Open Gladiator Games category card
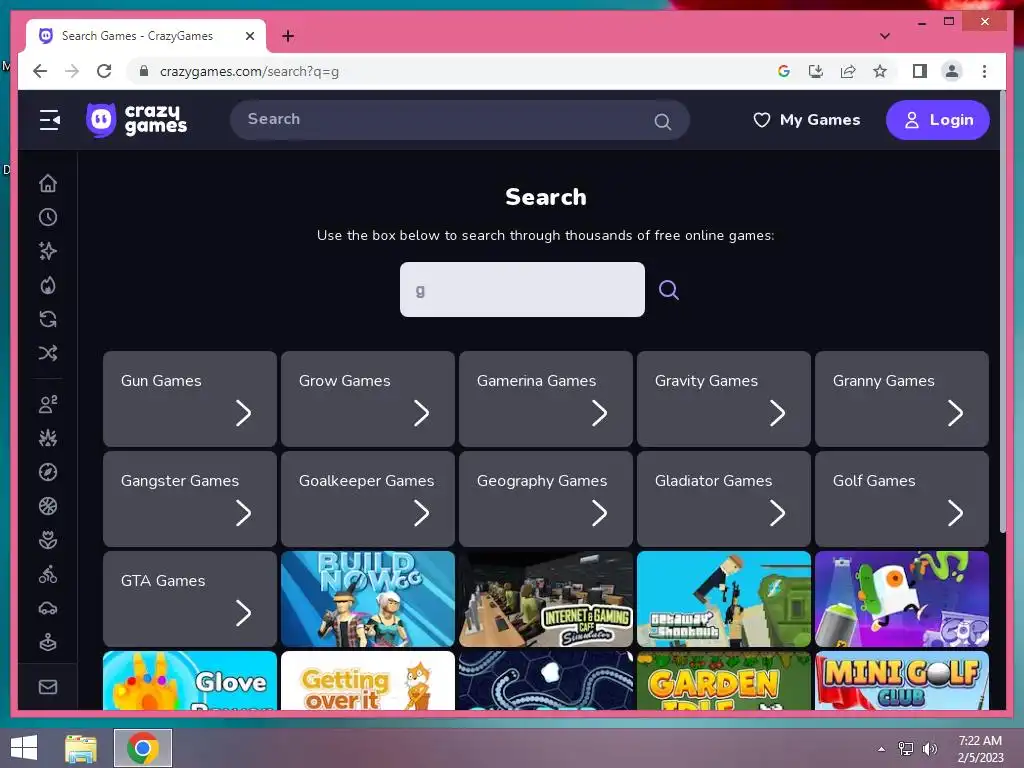Screen dimensions: 1024x768 [x=724, y=499]
